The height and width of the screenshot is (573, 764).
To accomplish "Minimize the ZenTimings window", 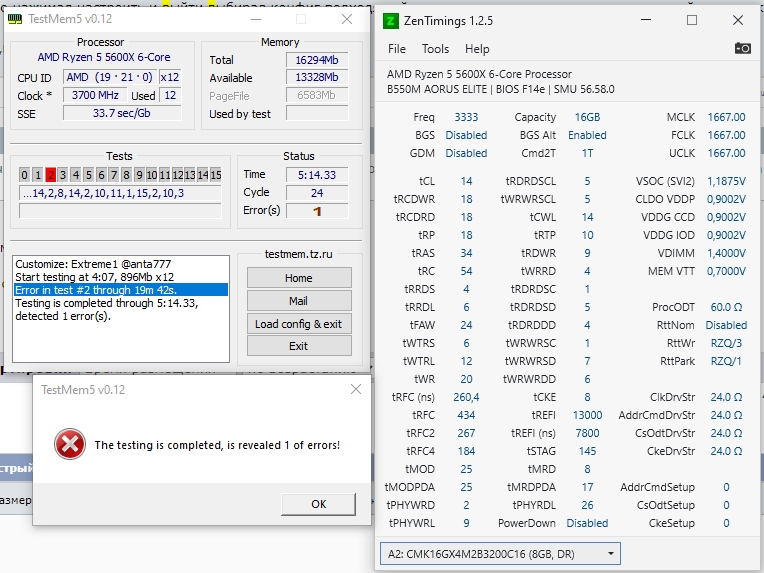I will [646, 20].
